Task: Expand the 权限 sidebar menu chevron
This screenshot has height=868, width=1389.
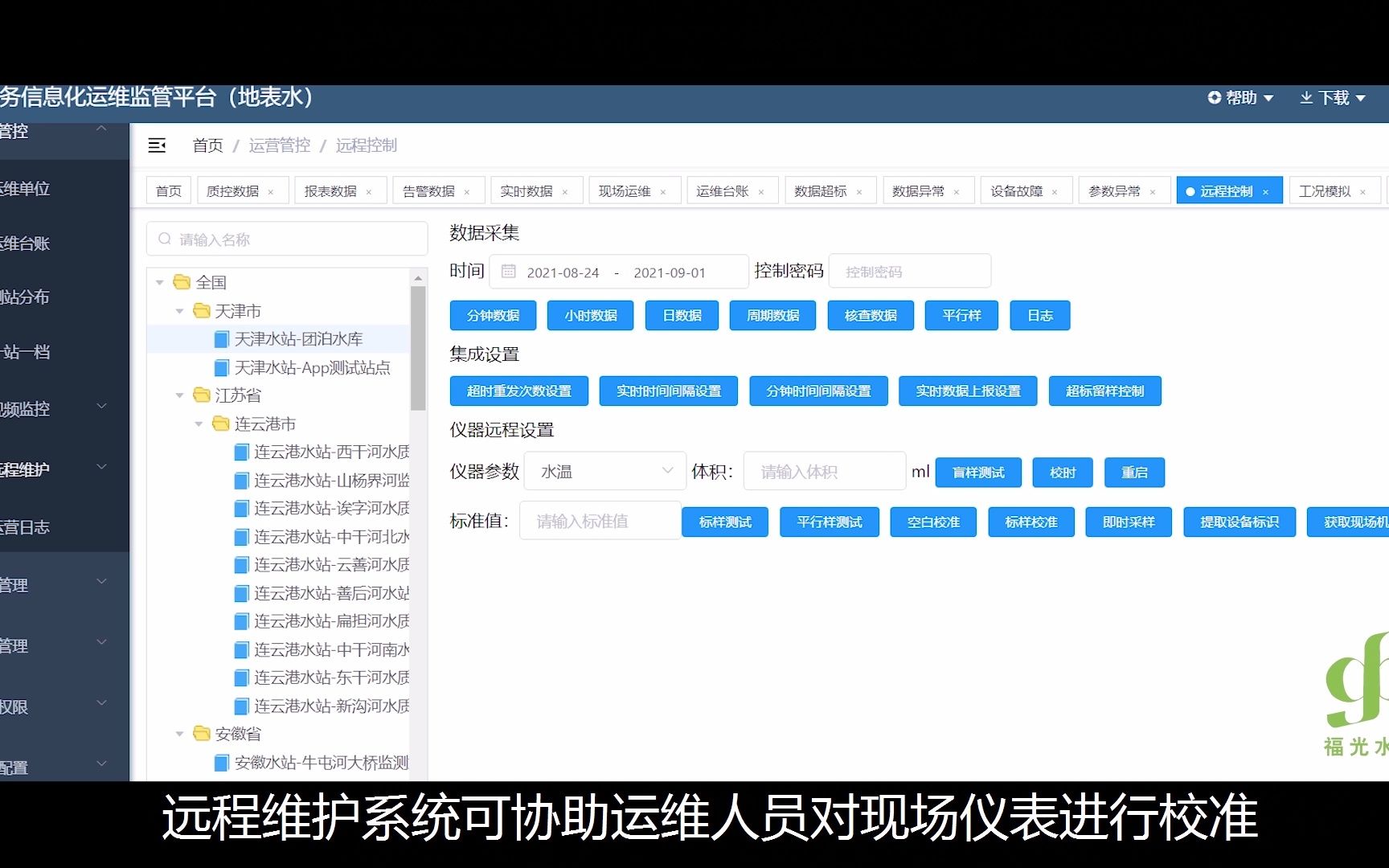Action: (x=102, y=704)
